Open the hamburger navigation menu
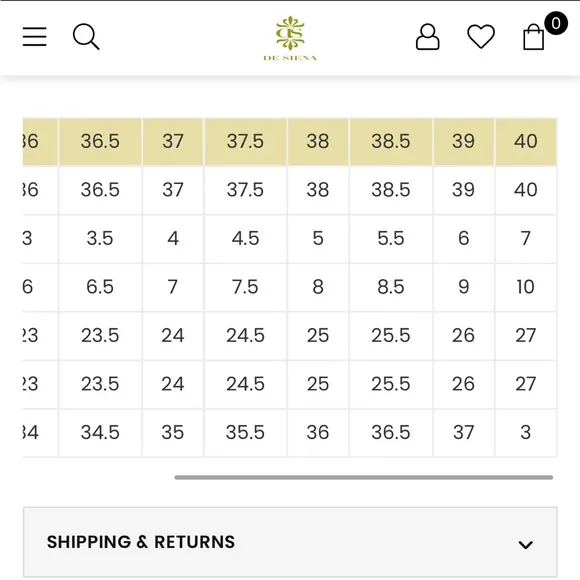The height and width of the screenshot is (580, 580). coord(34,37)
